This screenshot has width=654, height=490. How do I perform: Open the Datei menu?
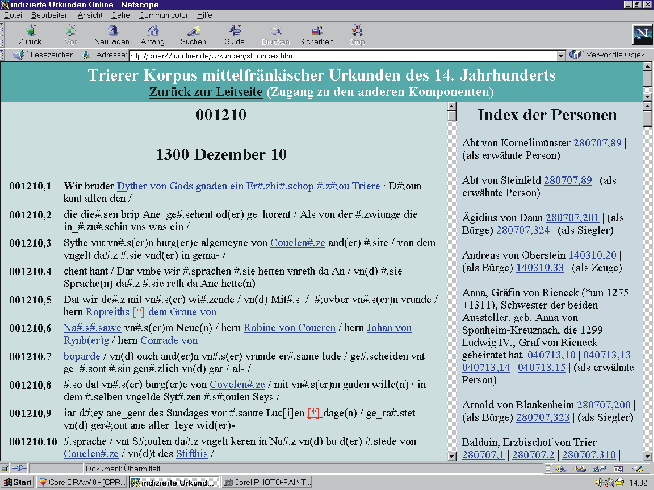click(x=13, y=15)
